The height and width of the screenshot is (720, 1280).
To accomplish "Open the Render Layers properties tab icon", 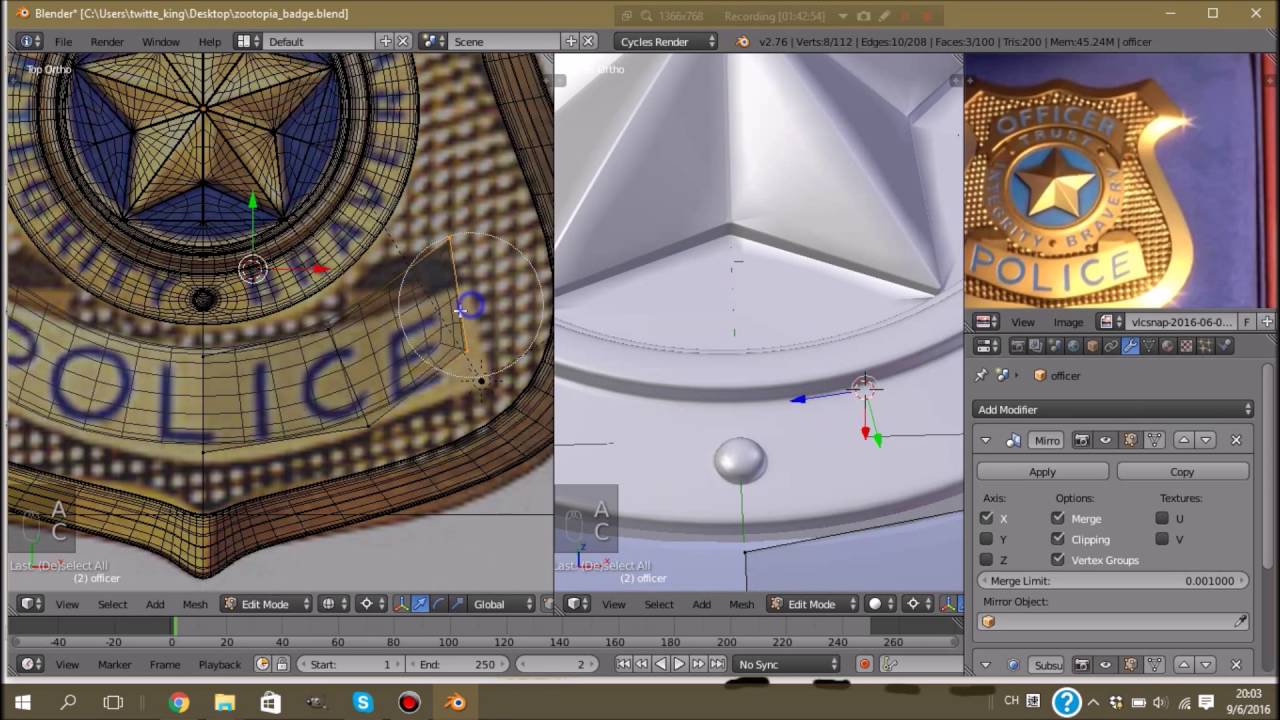I will pyautogui.click(x=1036, y=346).
